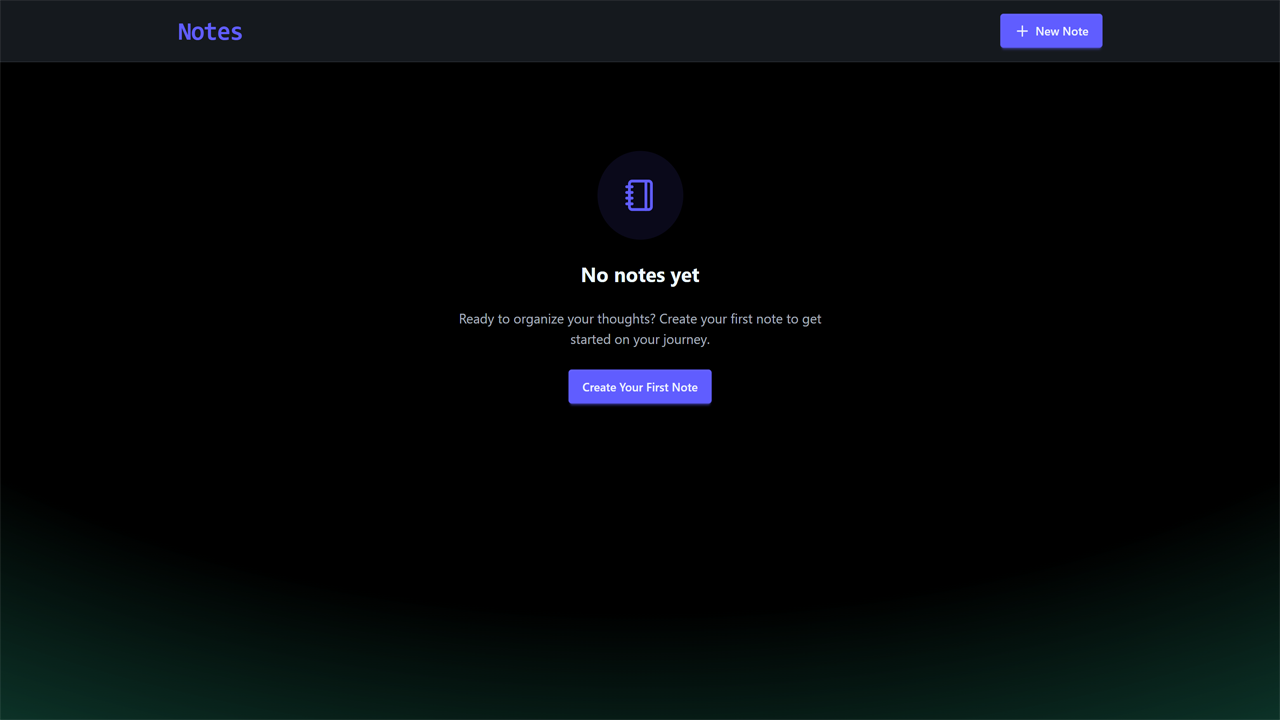Click the "New Note" text label in the header
This screenshot has height=720, width=1280.
tap(1061, 31)
